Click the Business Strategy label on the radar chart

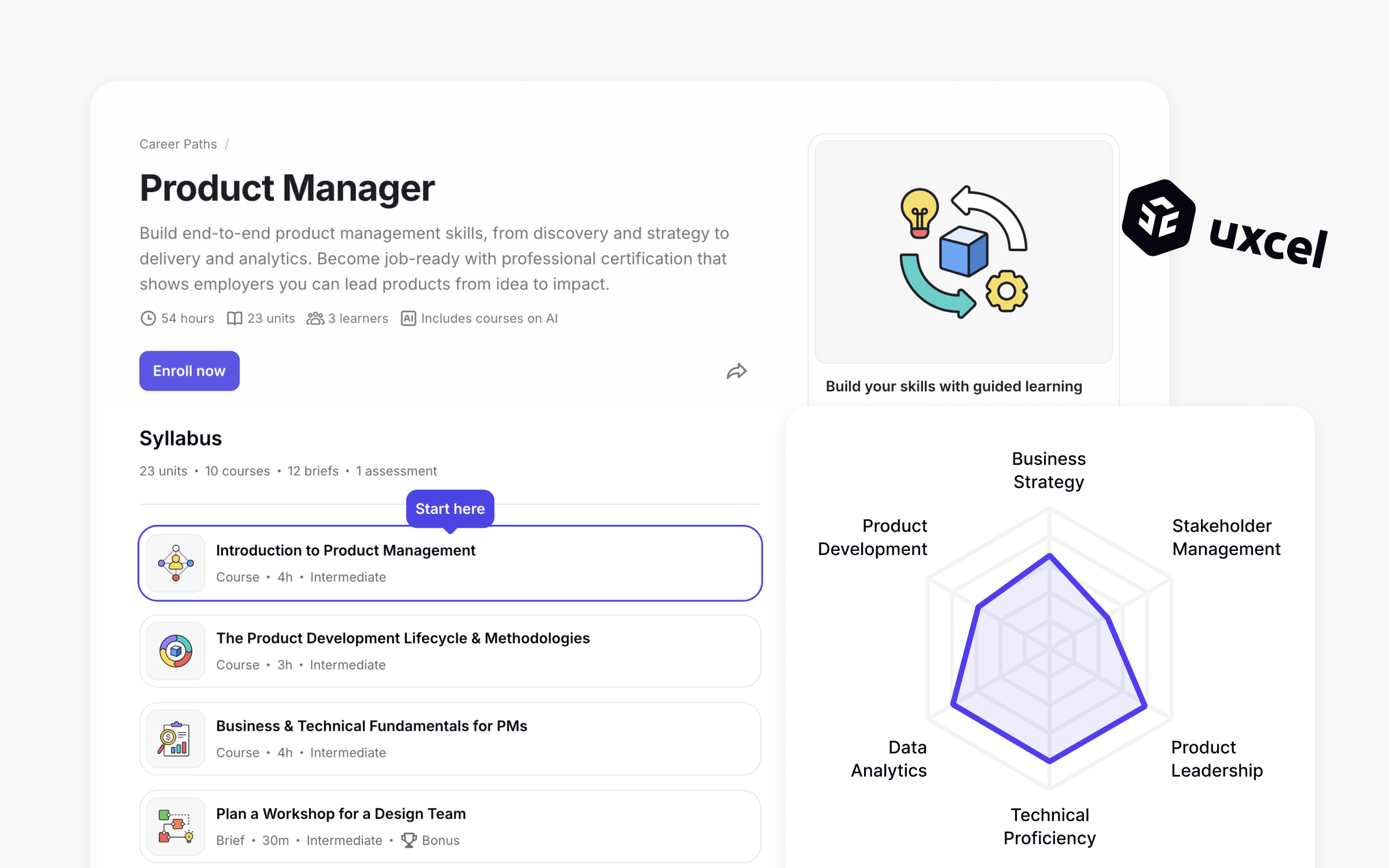[1049, 470]
